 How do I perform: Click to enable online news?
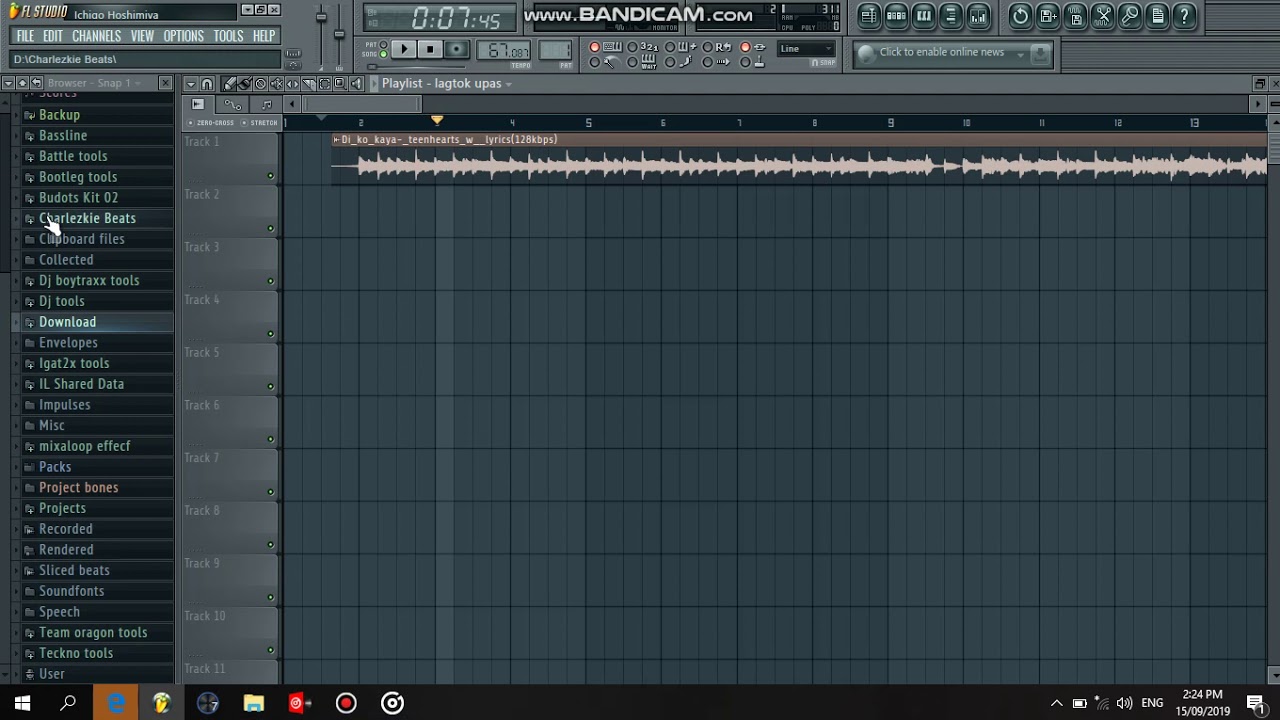click(942, 52)
